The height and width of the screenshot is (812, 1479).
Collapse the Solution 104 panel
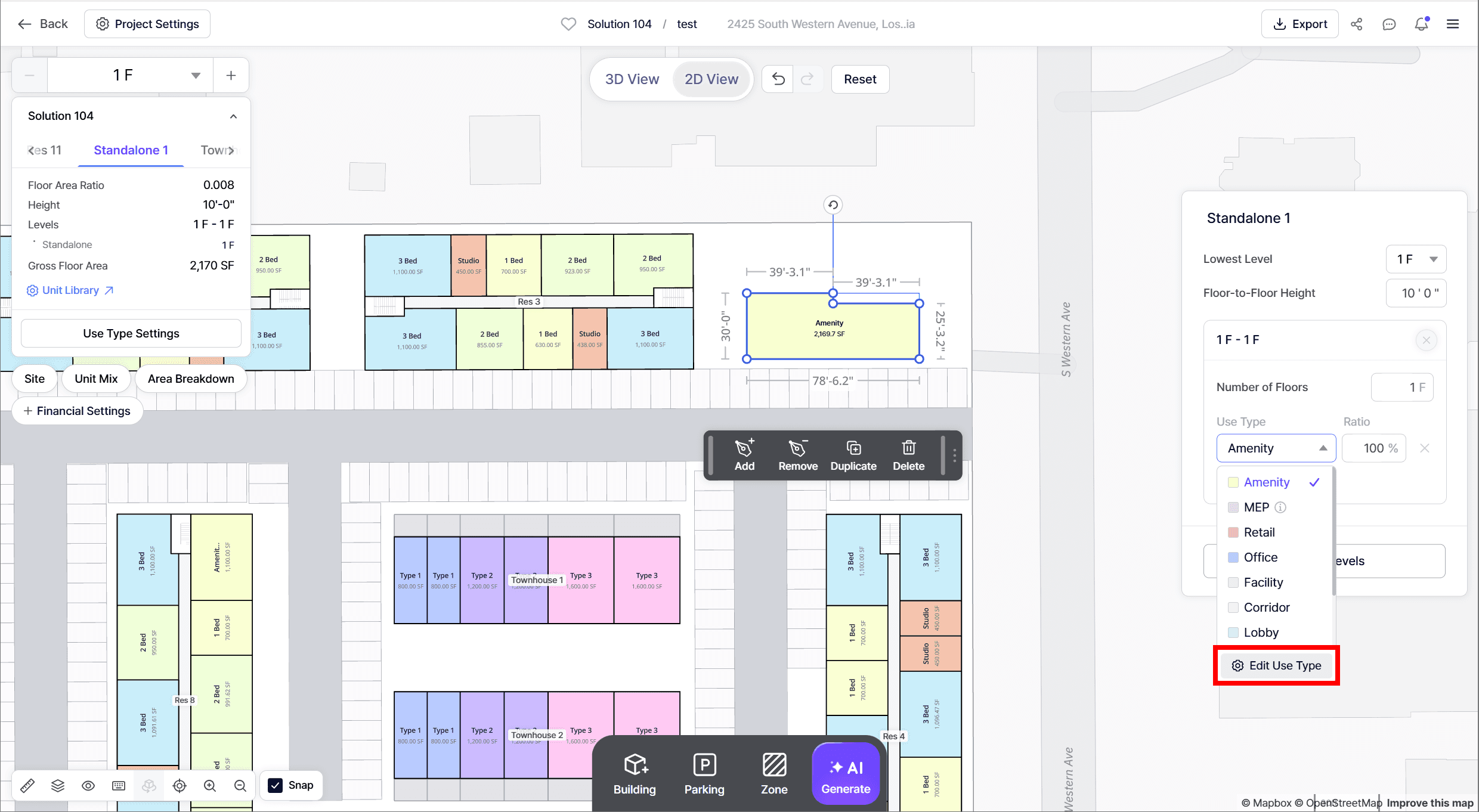click(x=233, y=116)
